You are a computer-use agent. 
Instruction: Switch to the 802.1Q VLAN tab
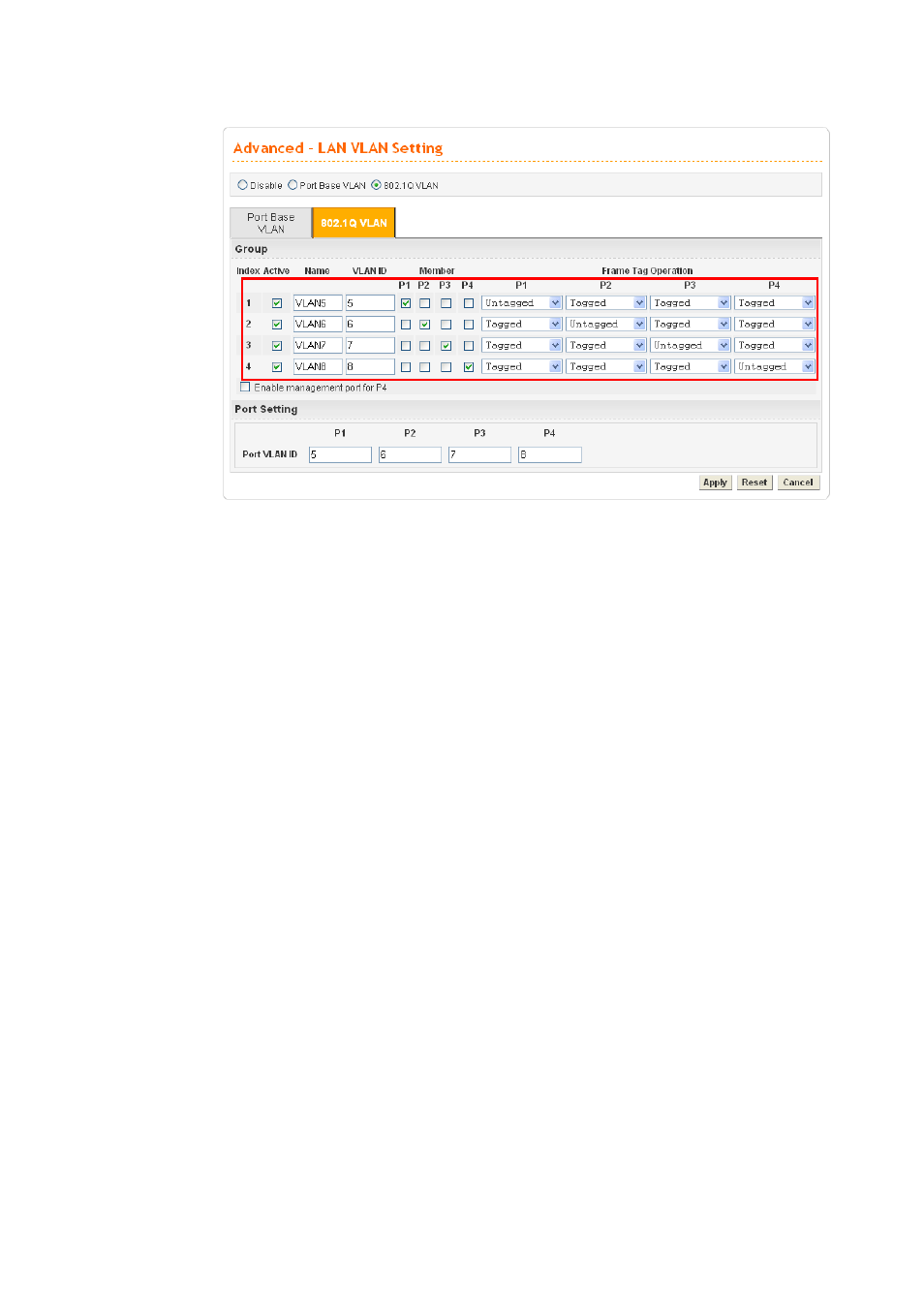tap(354, 223)
